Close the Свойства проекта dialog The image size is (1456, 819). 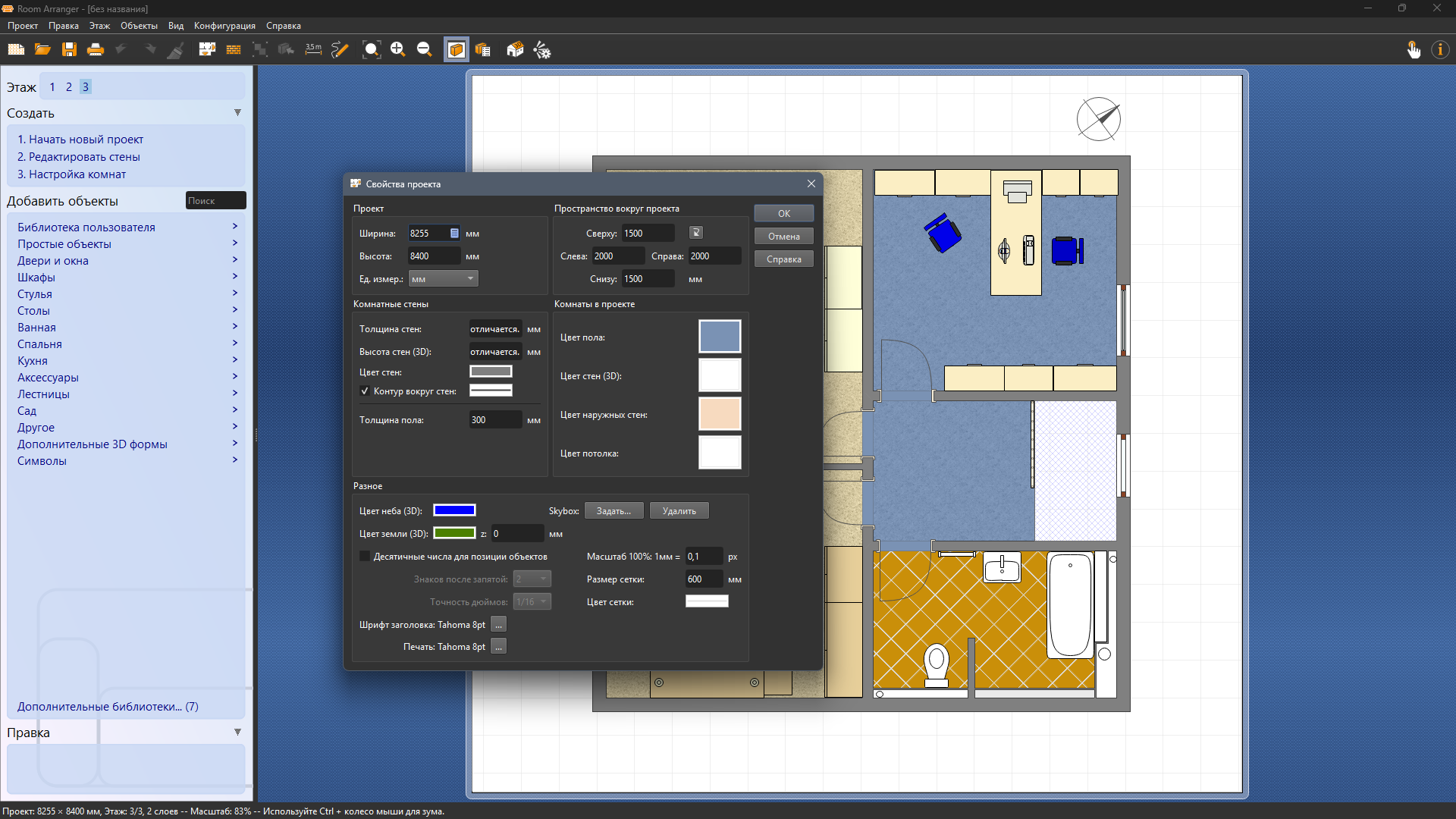pos(811,184)
